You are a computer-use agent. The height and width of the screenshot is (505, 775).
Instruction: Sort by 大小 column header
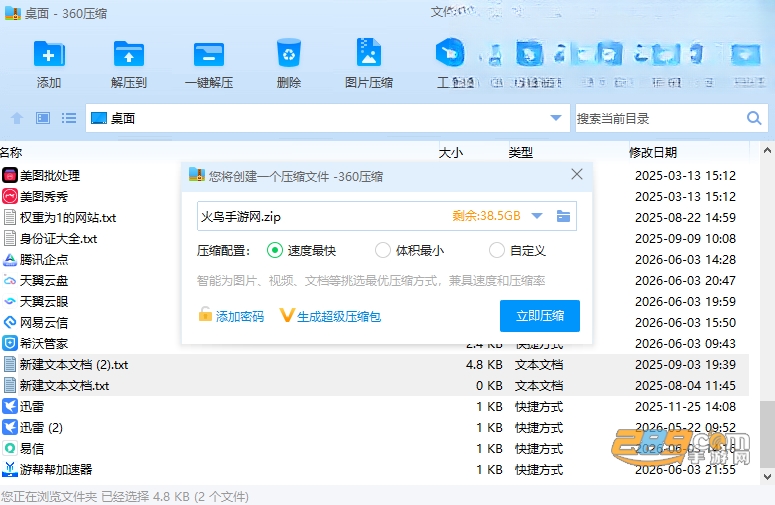pyautogui.click(x=451, y=153)
